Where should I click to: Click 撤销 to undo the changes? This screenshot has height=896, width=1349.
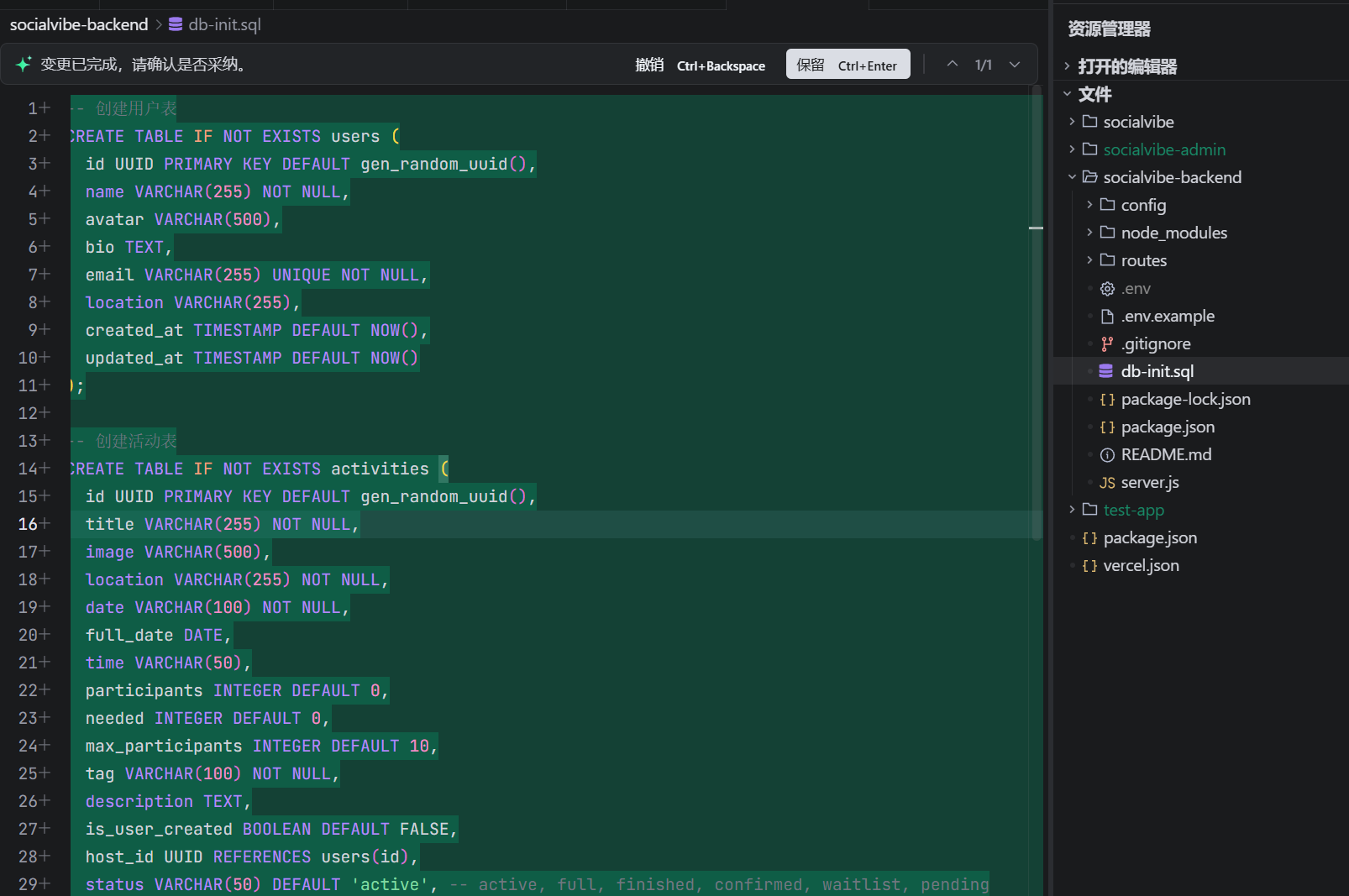[x=701, y=65]
